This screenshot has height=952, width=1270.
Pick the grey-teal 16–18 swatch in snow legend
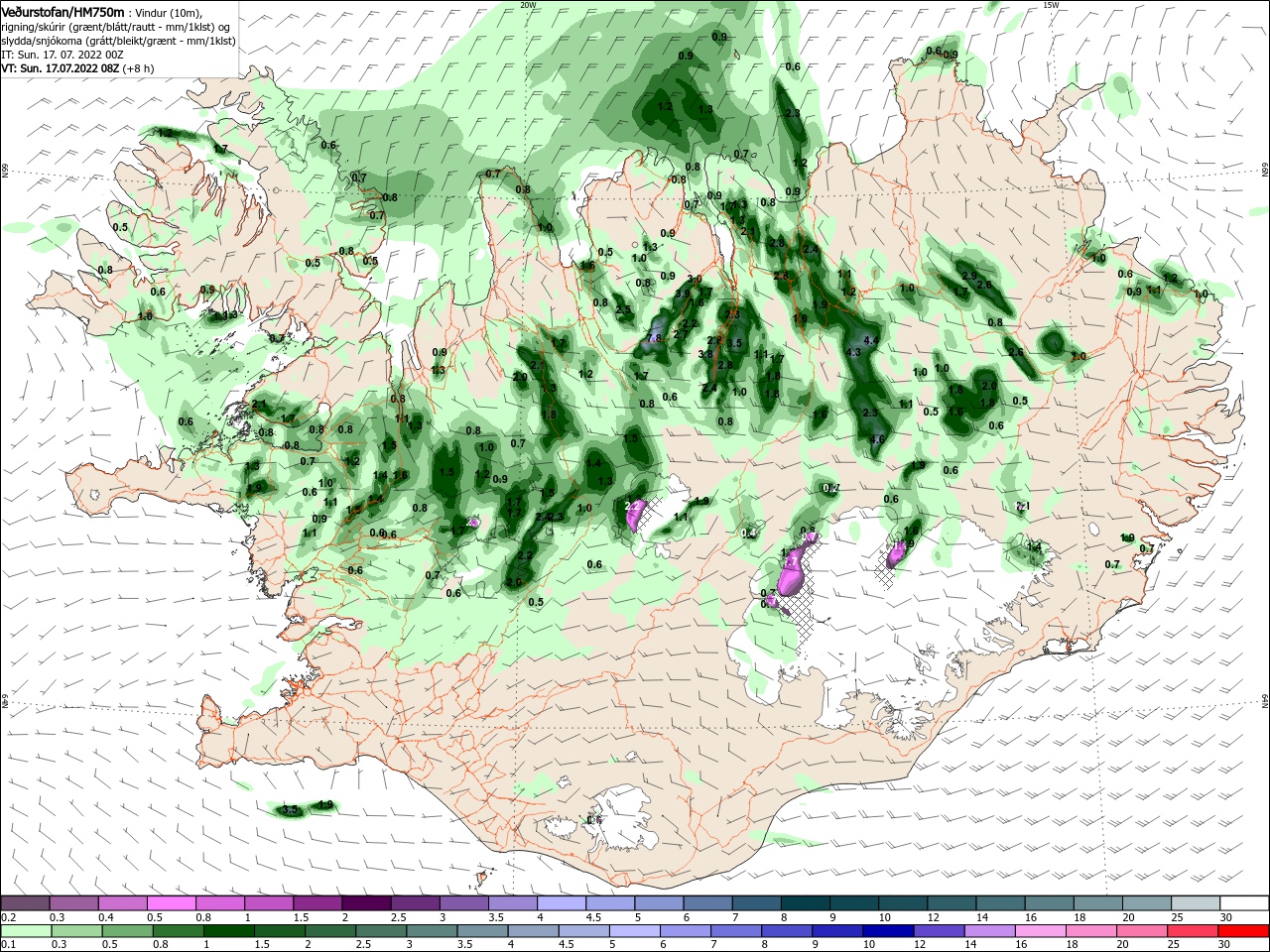[1049, 903]
